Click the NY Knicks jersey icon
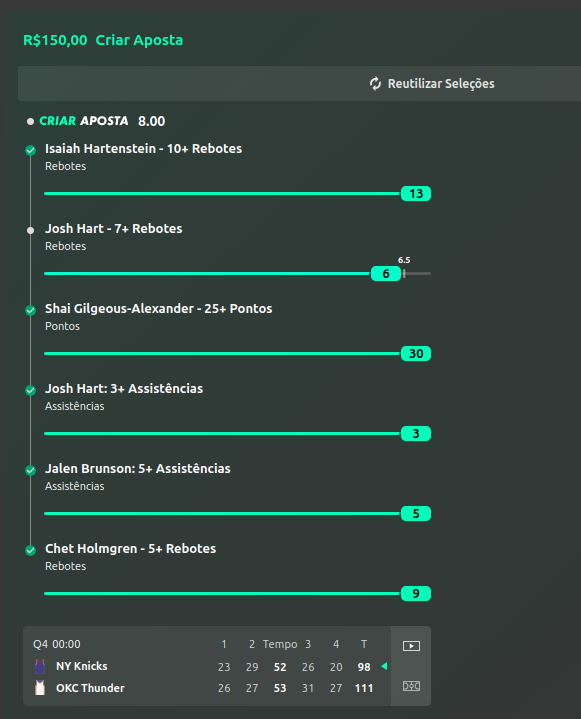Image resolution: width=581 pixels, height=719 pixels. pyautogui.click(x=40, y=666)
